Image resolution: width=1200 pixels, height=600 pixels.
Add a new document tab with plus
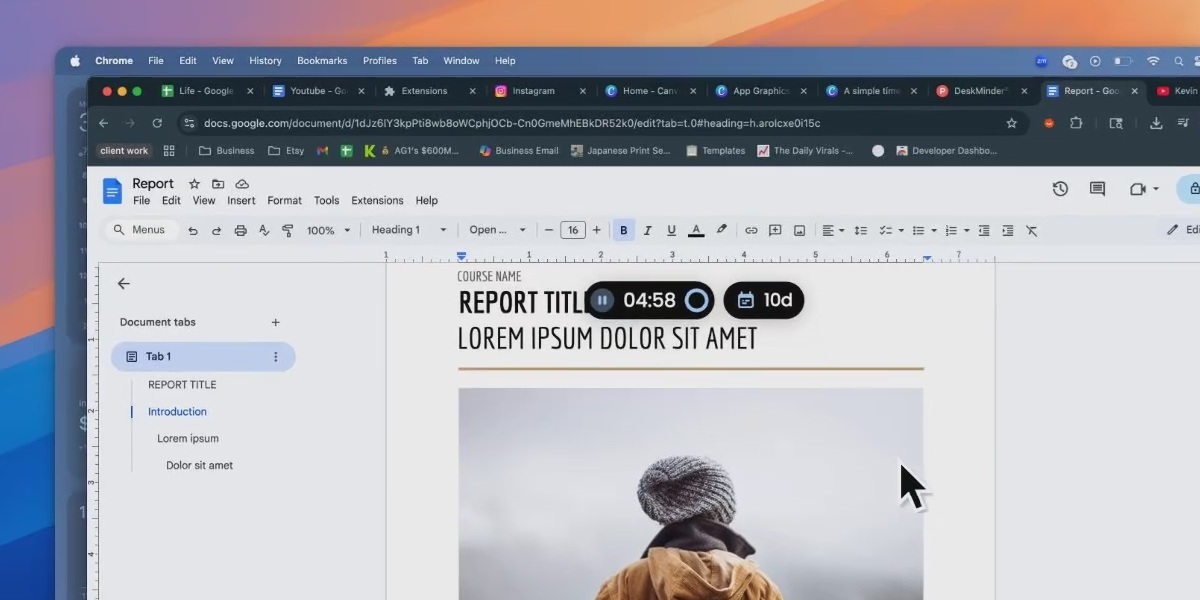pyautogui.click(x=275, y=322)
